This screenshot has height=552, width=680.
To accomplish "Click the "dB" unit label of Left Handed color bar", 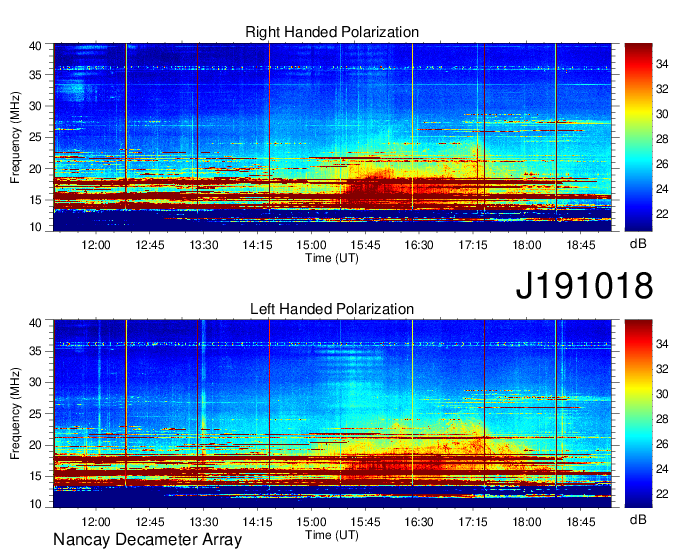I will coord(638,519).
